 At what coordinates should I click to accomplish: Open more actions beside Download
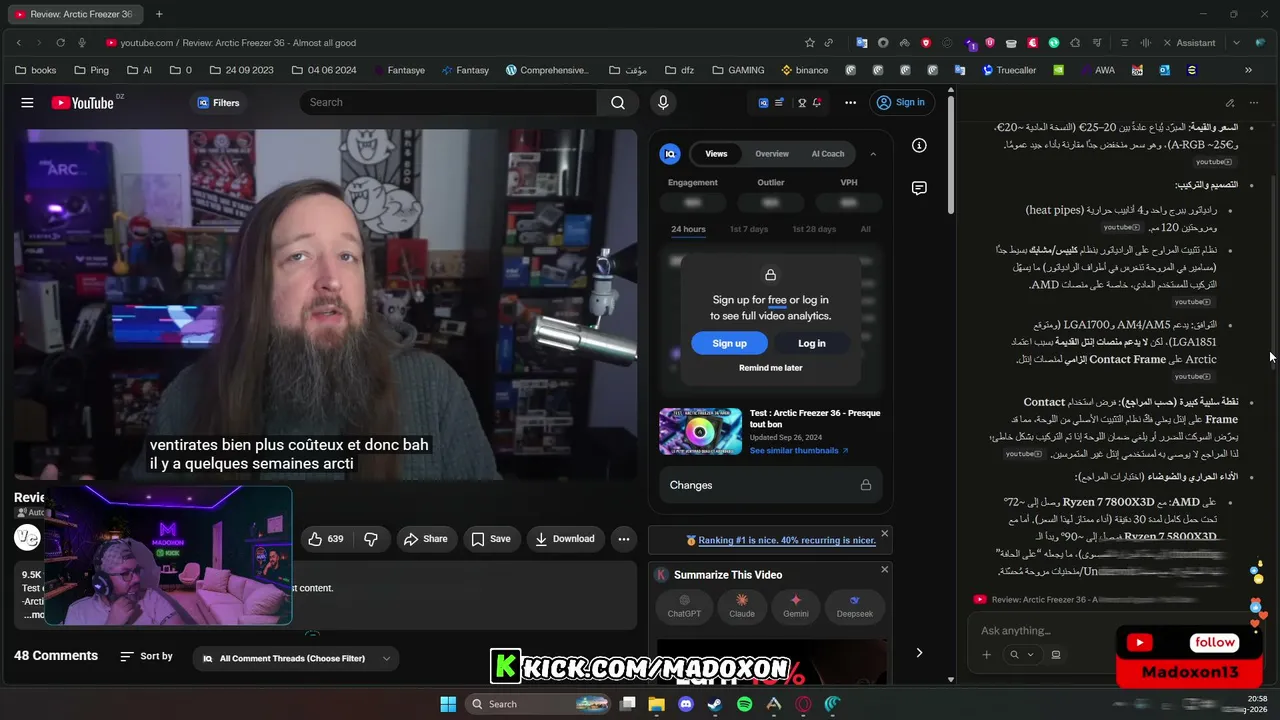click(624, 539)
